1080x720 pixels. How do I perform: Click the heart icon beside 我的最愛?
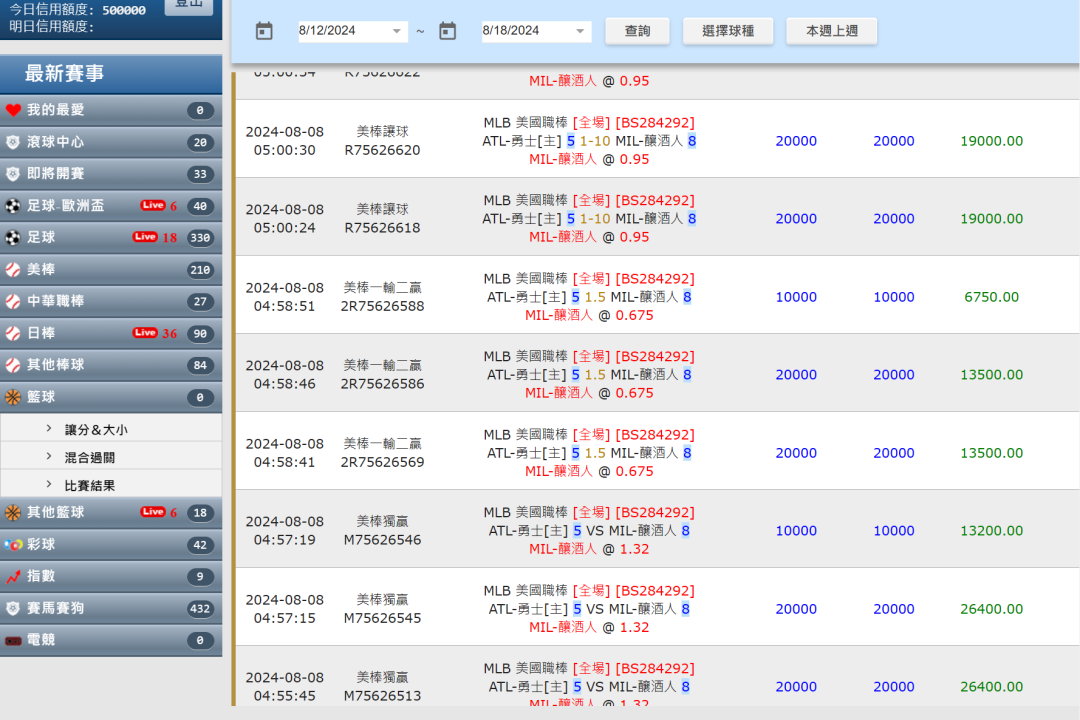coord(13,111)
